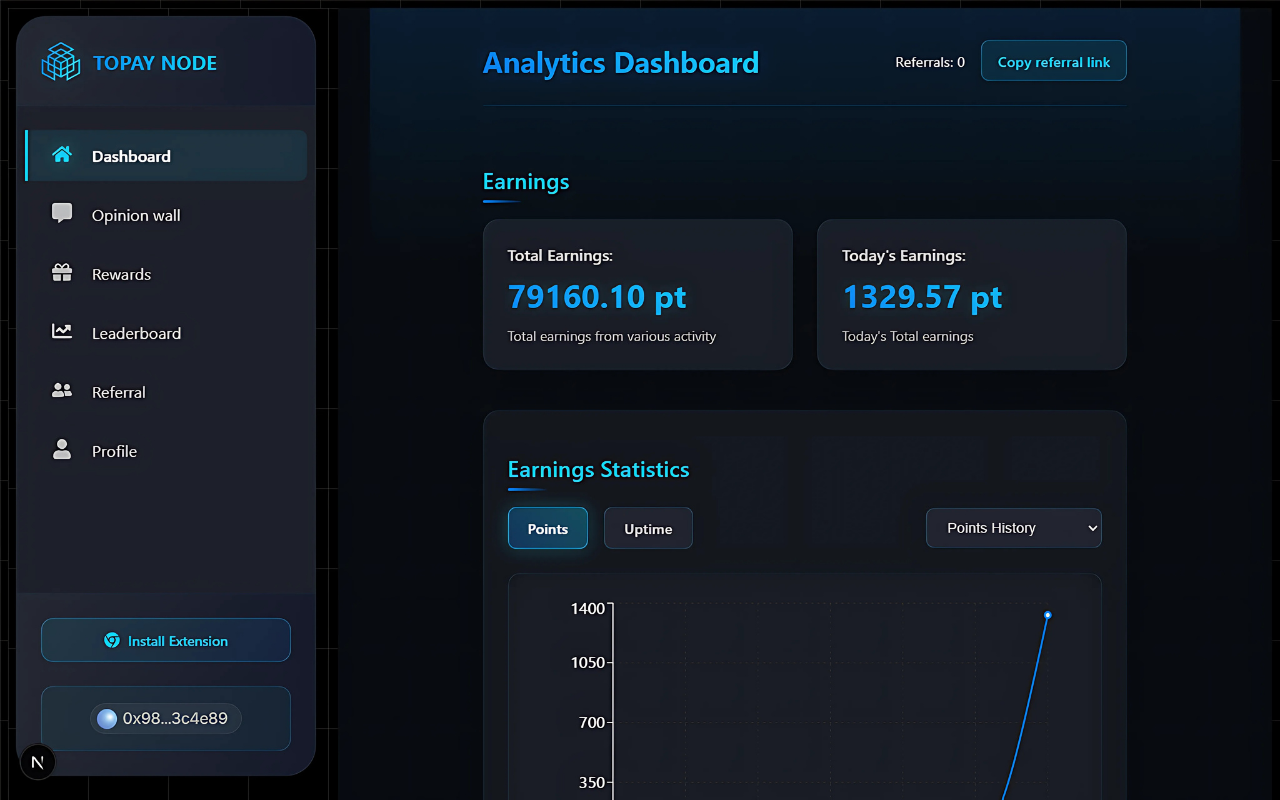
Task: Click Today's Earnings value 1329.57 pt
Action: coord(922,297)
